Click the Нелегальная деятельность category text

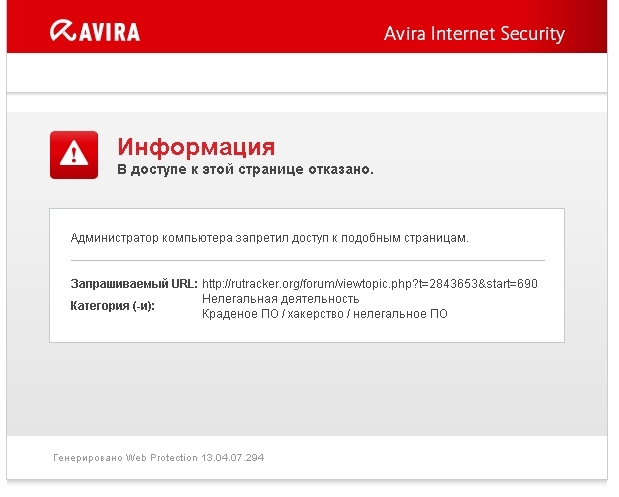click(281, 299)
